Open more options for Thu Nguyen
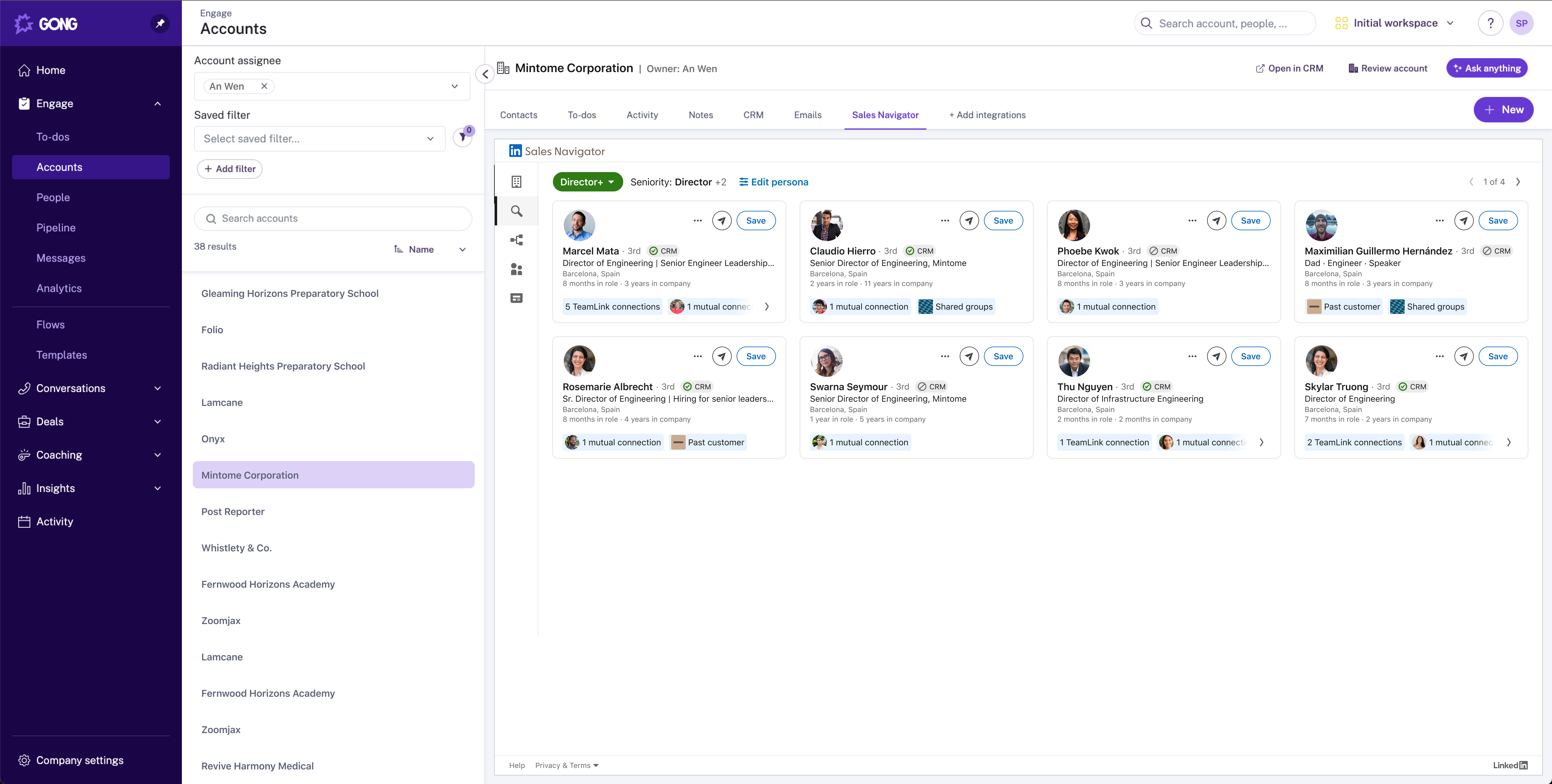Image resolution: width=1552 pixels, height=784 pixels. 1192,356
